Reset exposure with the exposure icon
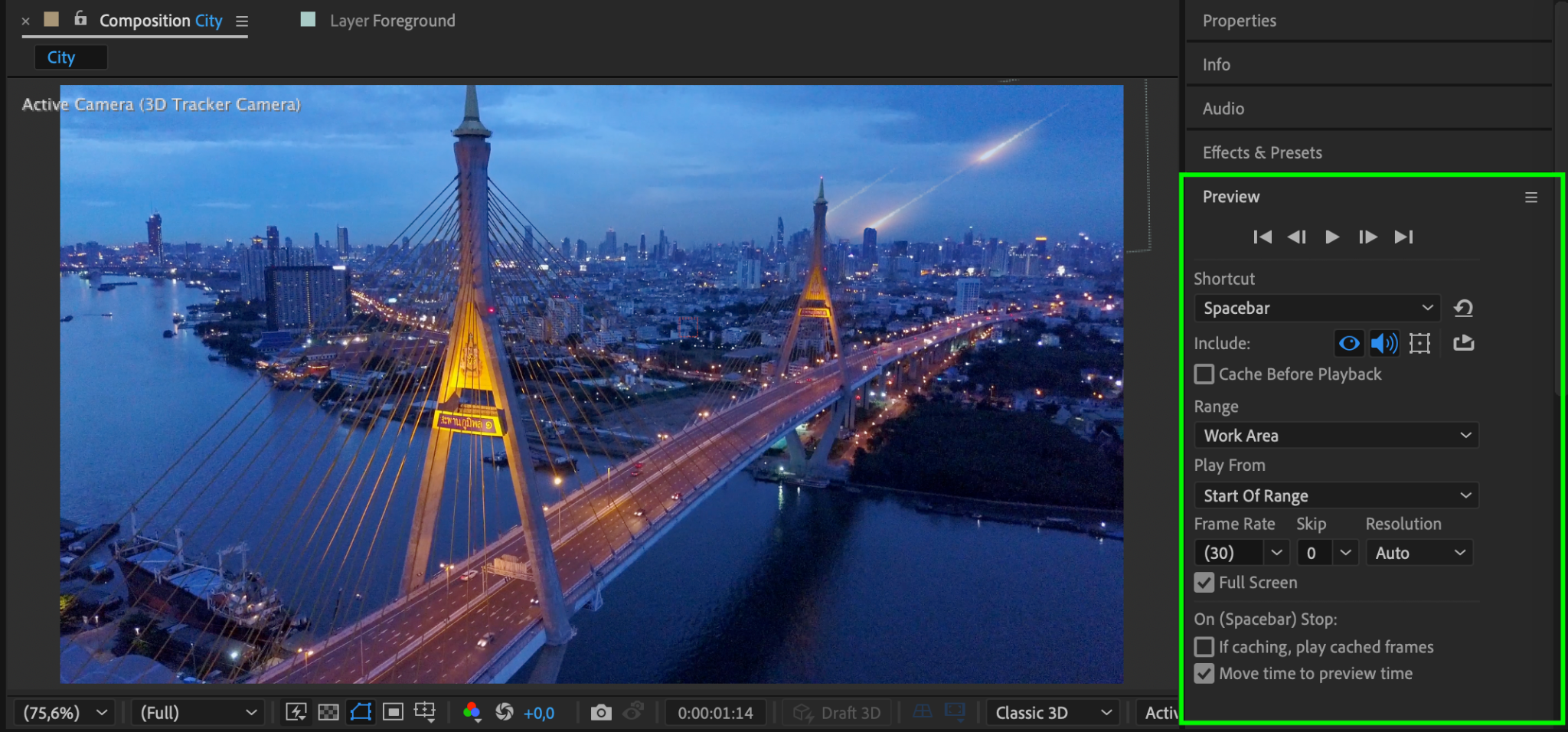This screenshot has width=1568, height=732. [505, 713]
